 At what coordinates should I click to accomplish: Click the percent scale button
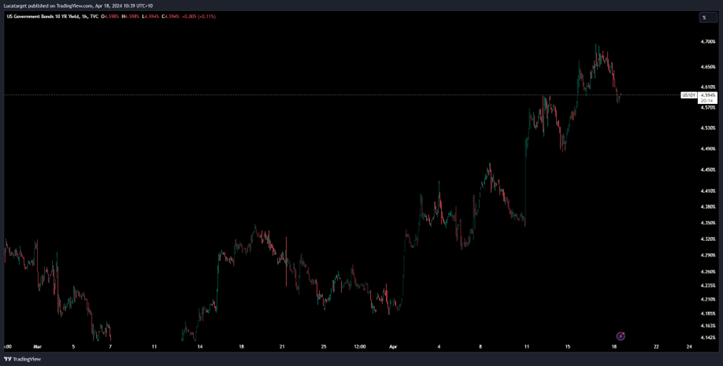click(x=708, y=18)
